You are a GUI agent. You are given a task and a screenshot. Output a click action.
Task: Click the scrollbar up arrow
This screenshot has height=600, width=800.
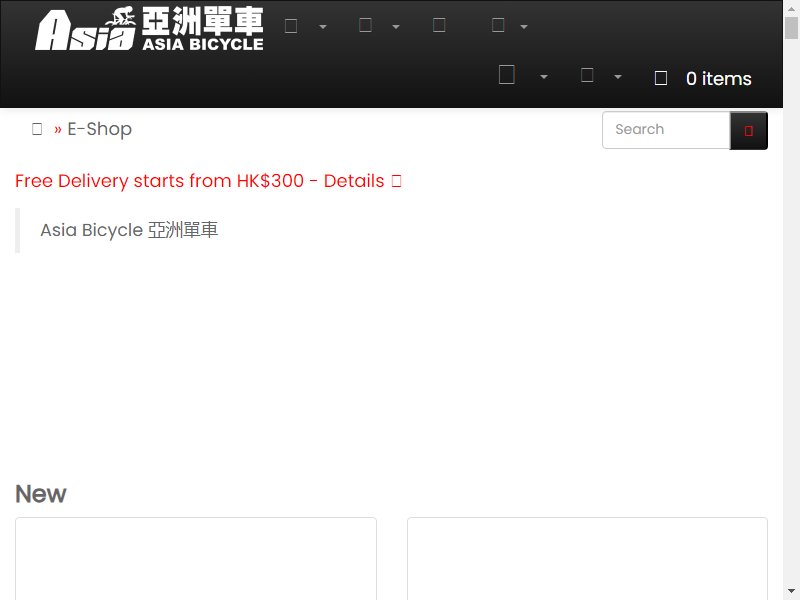[x=791, y=8]
